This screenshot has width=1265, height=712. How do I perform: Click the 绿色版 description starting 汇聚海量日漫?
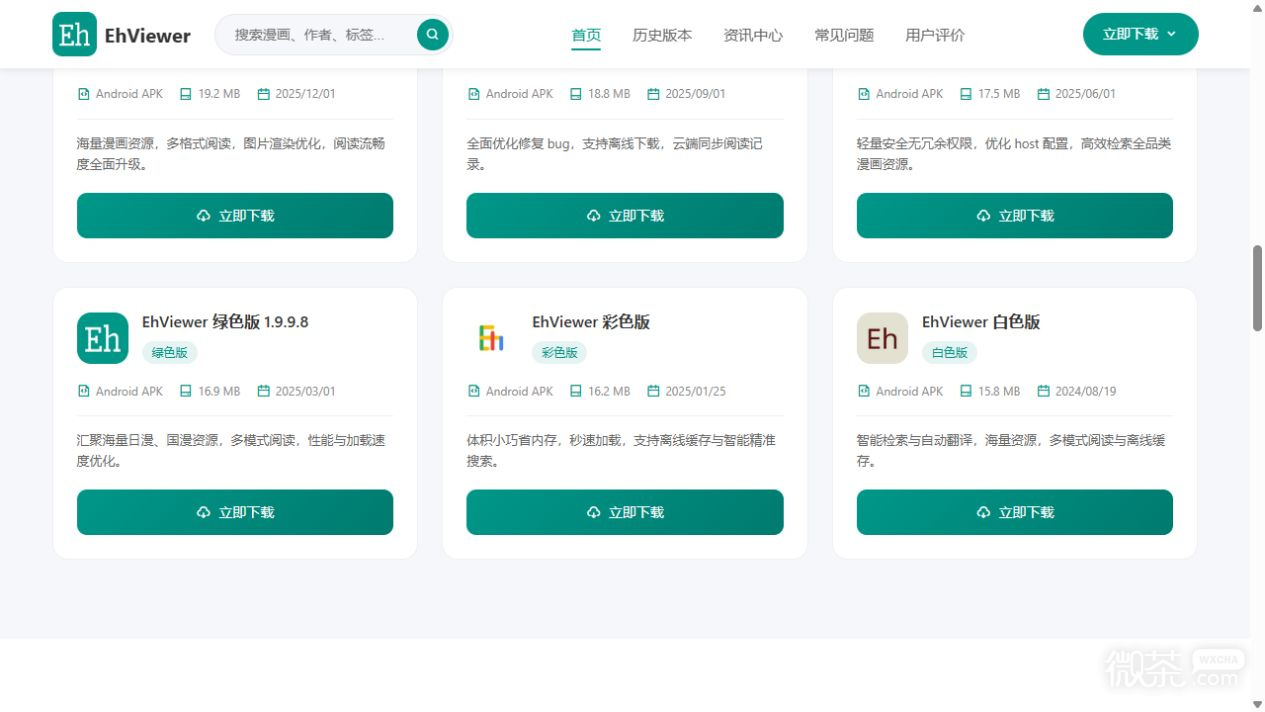pos(231,451)
